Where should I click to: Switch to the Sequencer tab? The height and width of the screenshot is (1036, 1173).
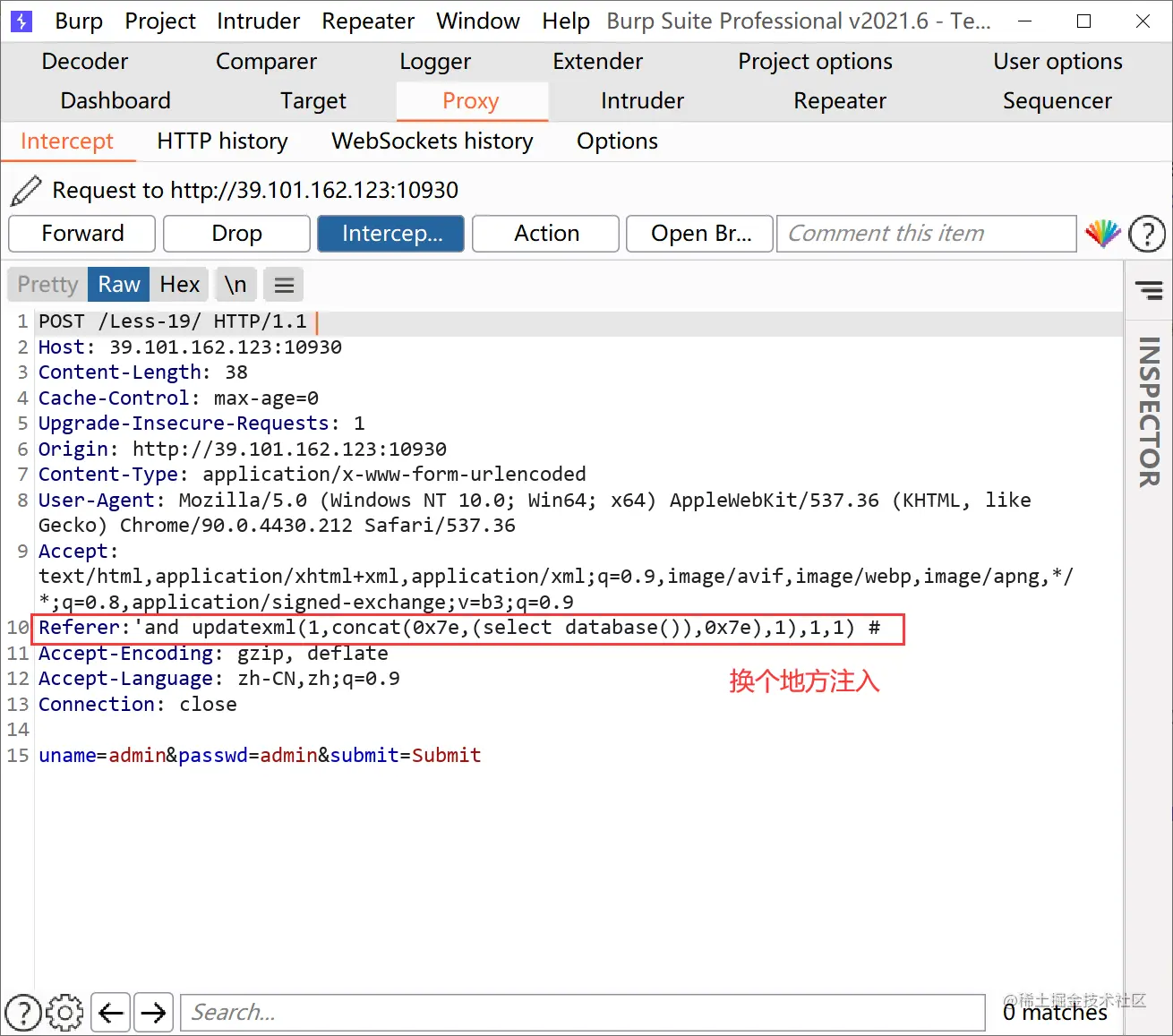pos(1057,101)
